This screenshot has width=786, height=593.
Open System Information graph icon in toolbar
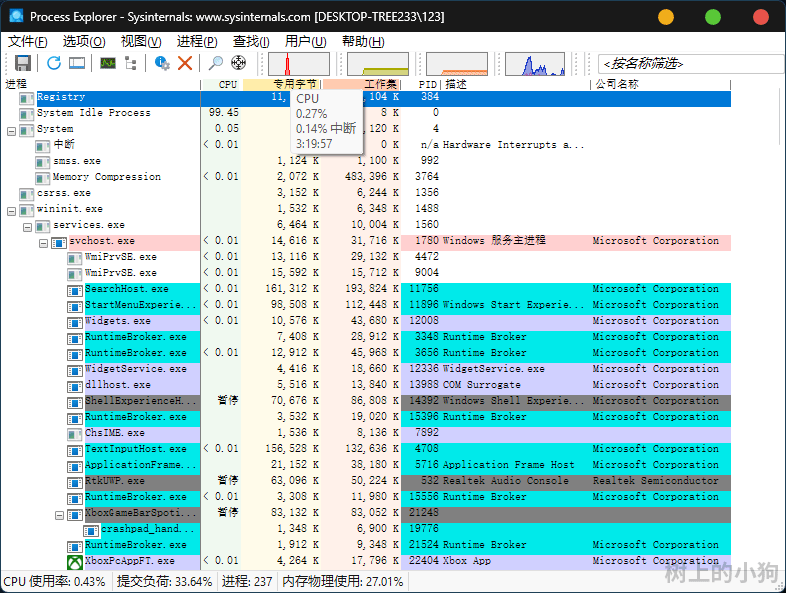[107, 63]
